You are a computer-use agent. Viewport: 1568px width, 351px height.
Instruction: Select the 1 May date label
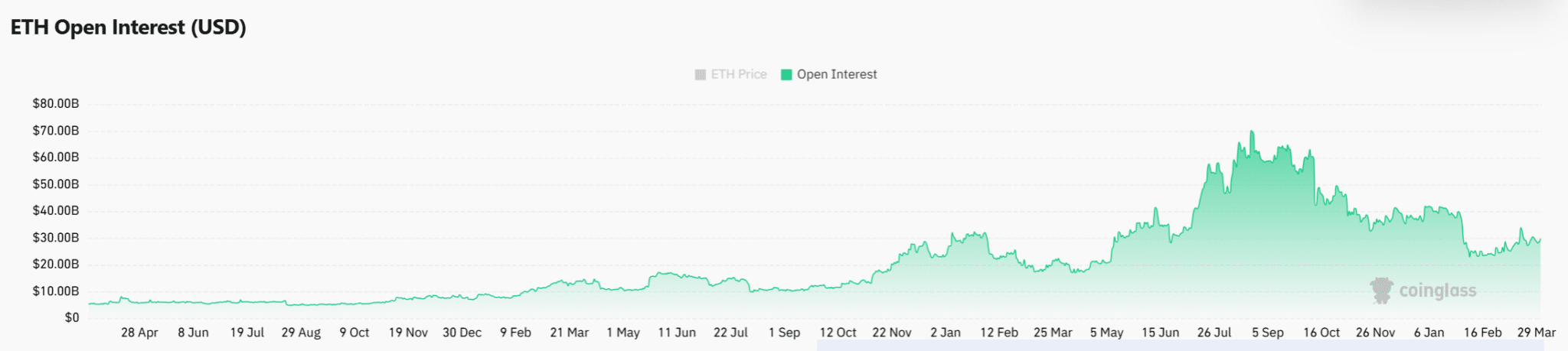click(623, 333)
